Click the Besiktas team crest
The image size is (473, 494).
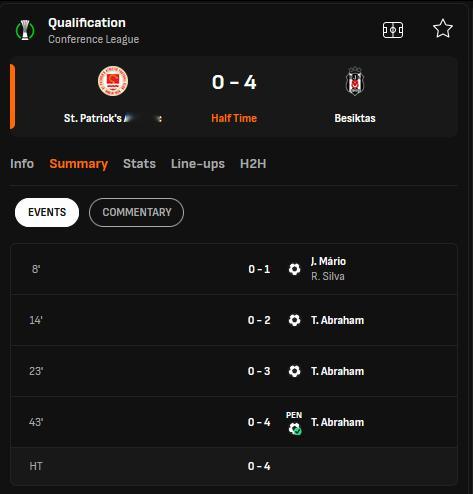(x=355, y=81)
